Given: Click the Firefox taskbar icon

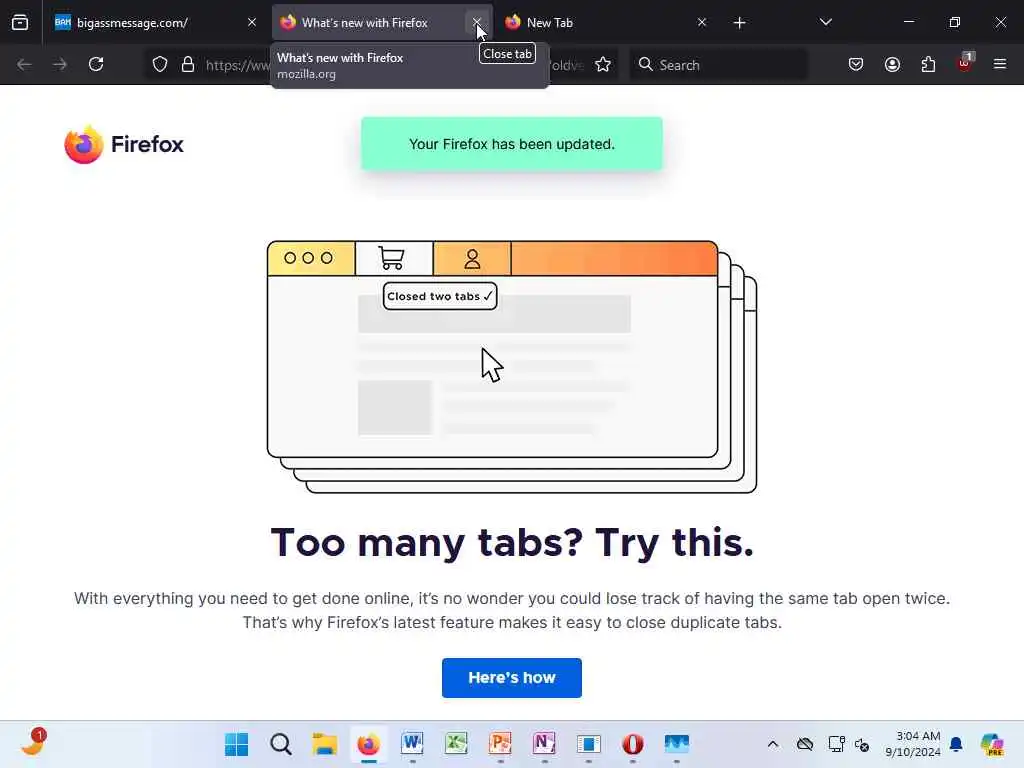Looking at the screenshot, I should [x=369, y=744].
